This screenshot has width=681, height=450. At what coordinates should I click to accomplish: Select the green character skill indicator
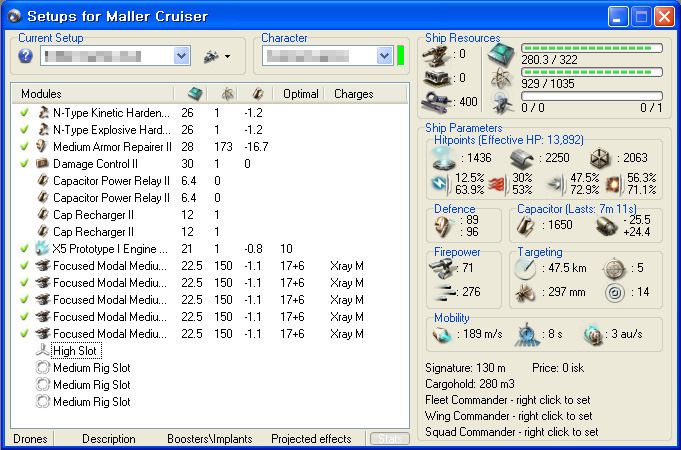(400, 56)
